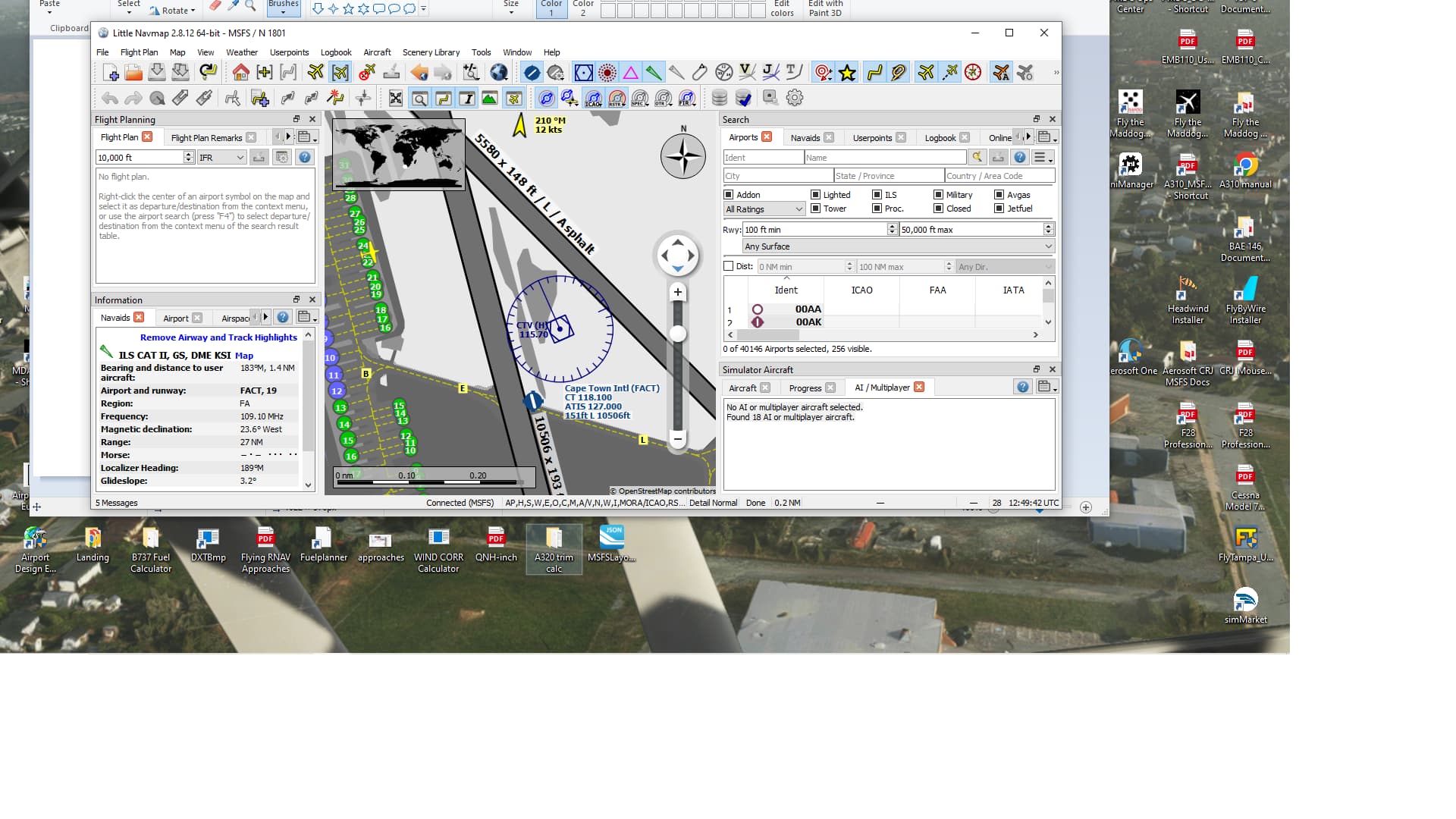Toggle the Lighted airports checkbox
The width and height of the screenshot is (1456, 819).
[x=815, y=195]
